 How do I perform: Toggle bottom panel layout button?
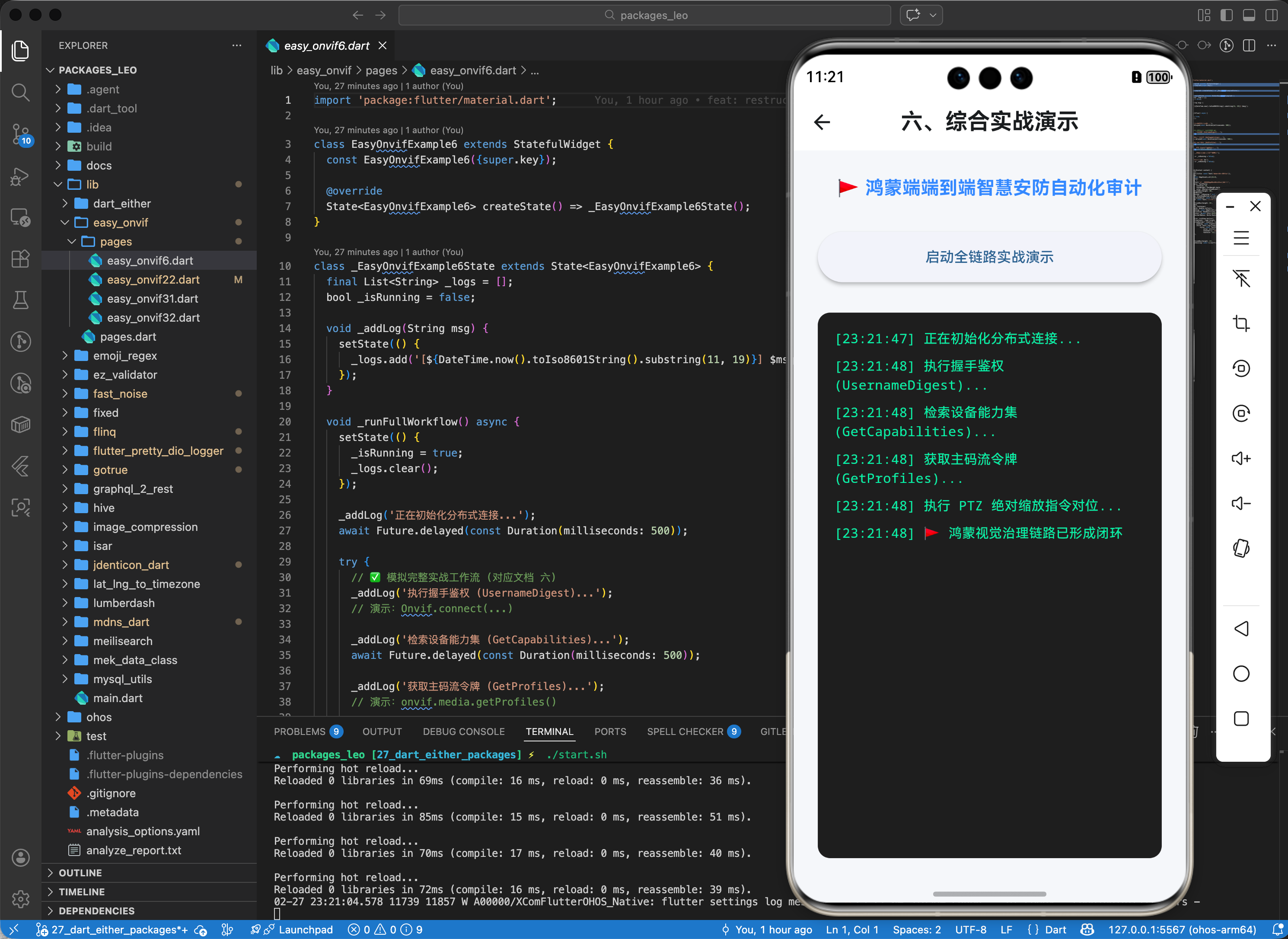[x=1249, y=15]
